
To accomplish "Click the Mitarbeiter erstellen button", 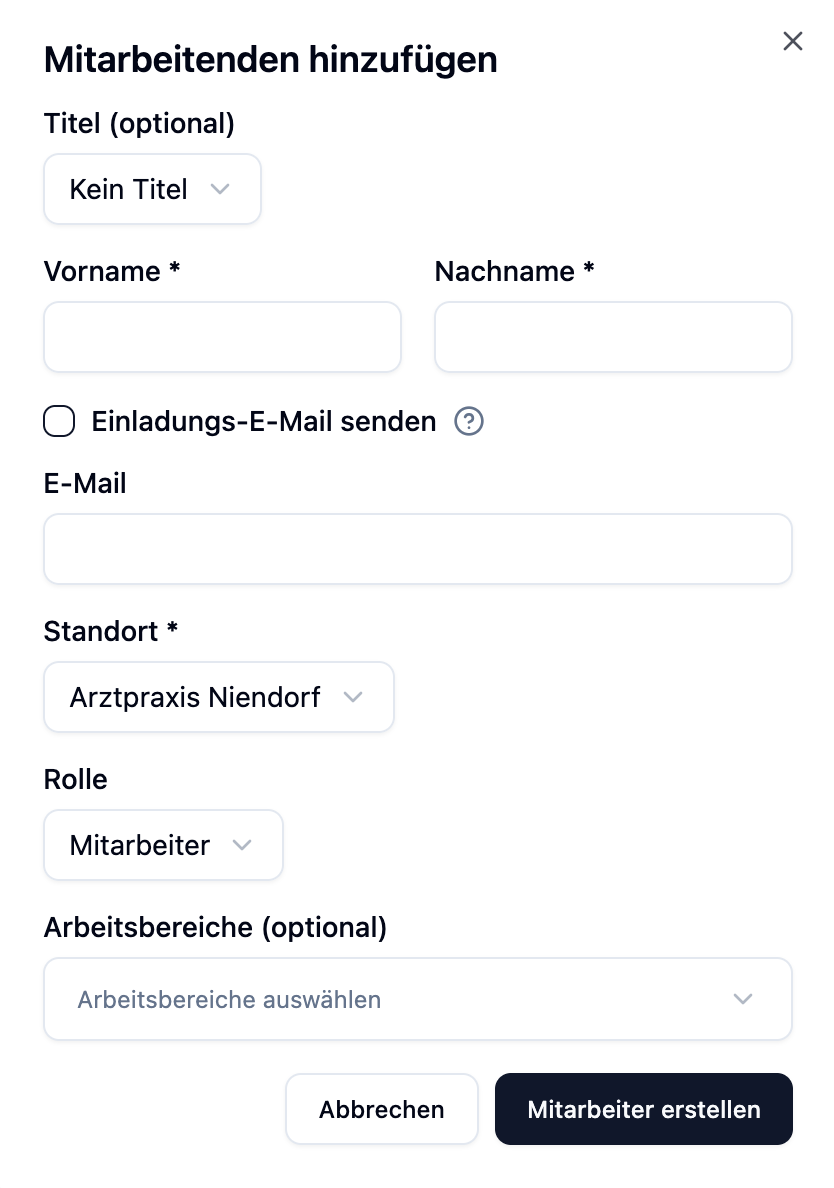I will (643, 1109).
